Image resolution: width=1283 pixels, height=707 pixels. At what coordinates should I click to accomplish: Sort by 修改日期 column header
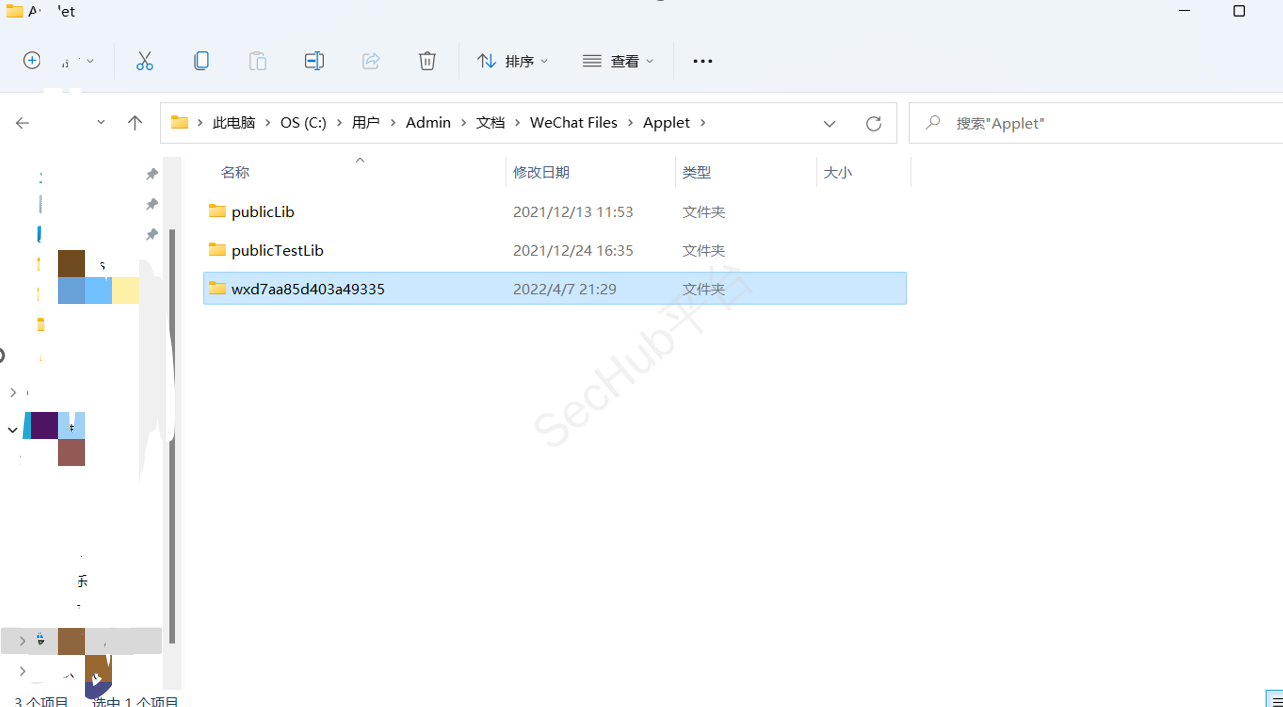click(541, 172)
